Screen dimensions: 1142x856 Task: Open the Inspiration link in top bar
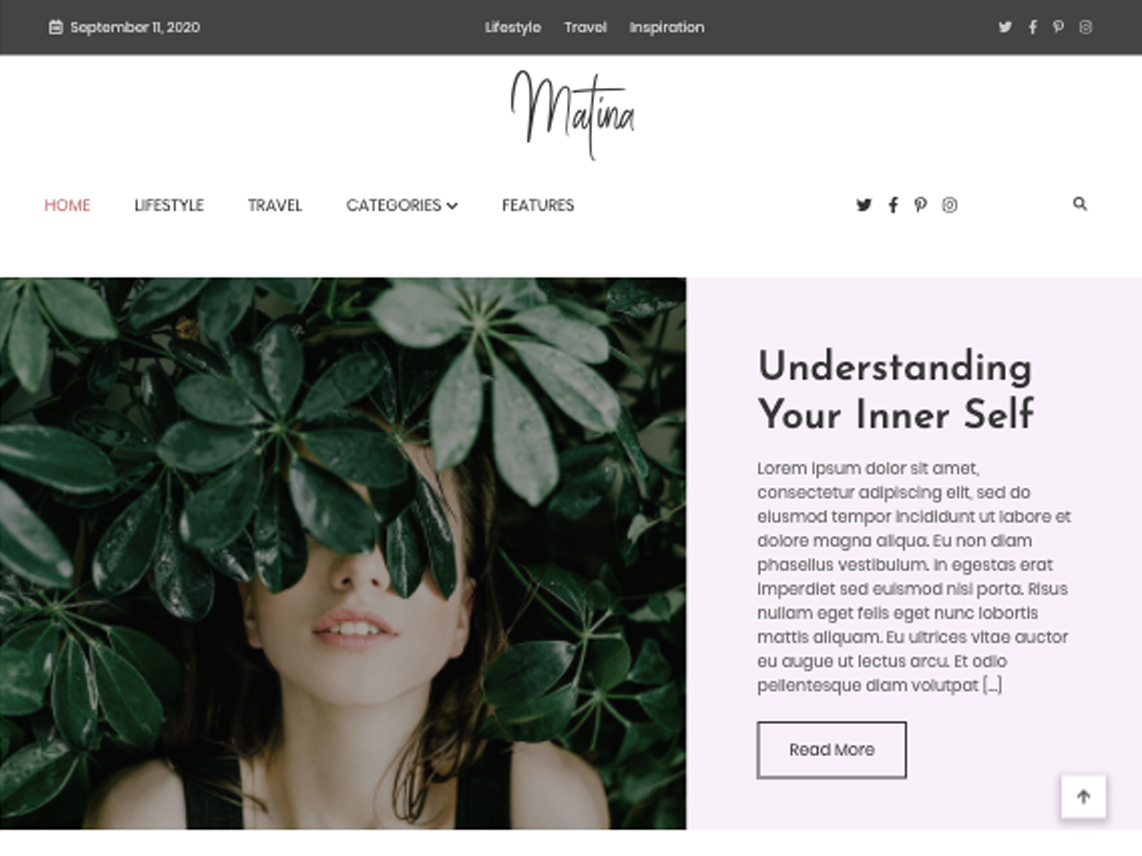point(666,27)
